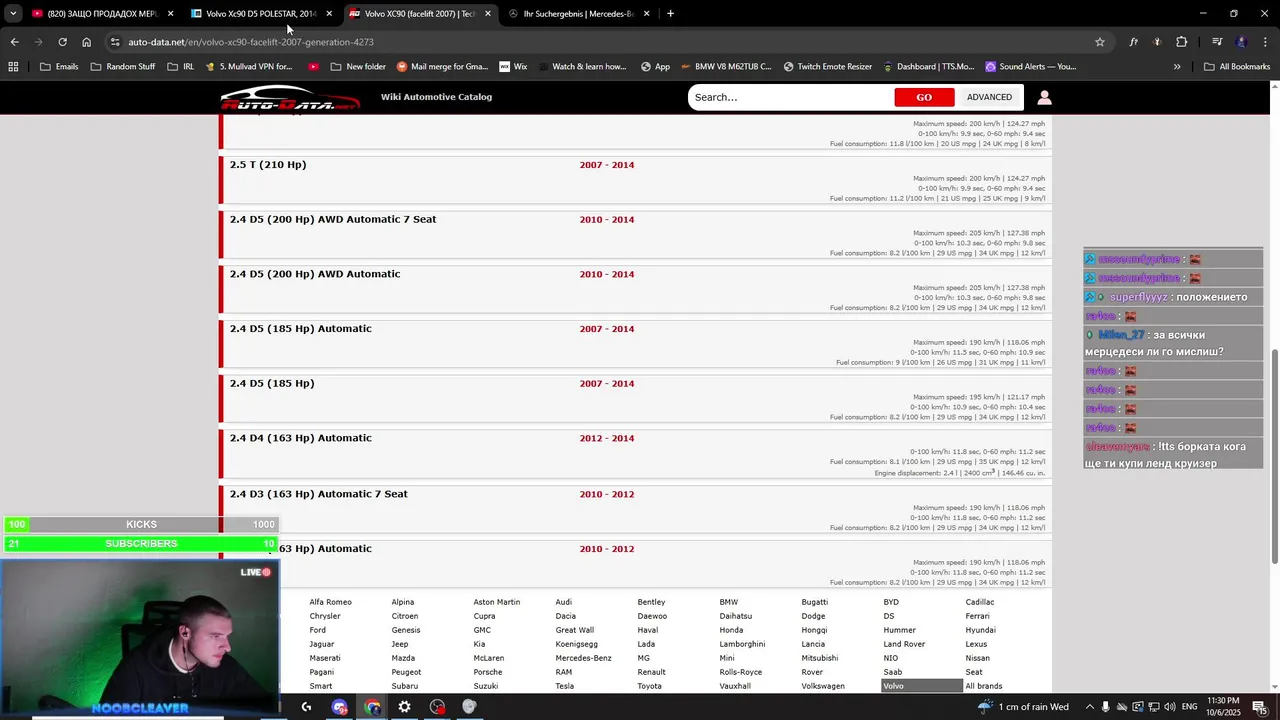The height and width of the screenshot is (720, 1280).
Task: Click the SUBSCRIBERS goal progress bar
Action: pyautogui.click(x=141, y=543)
